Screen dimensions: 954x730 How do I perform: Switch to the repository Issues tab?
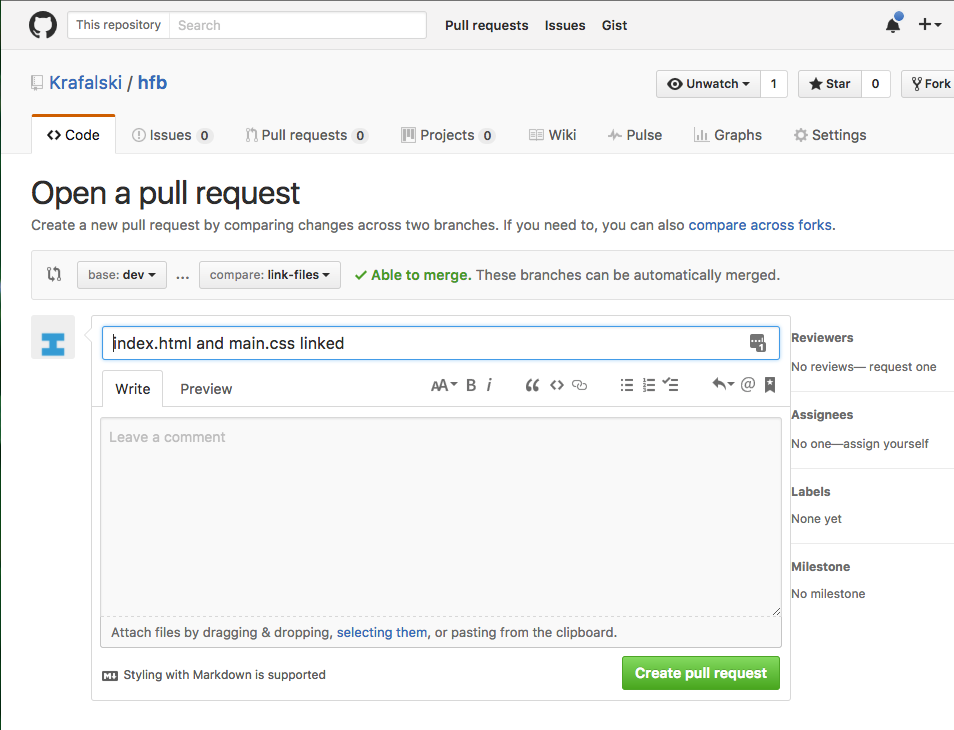pos(172,135)
